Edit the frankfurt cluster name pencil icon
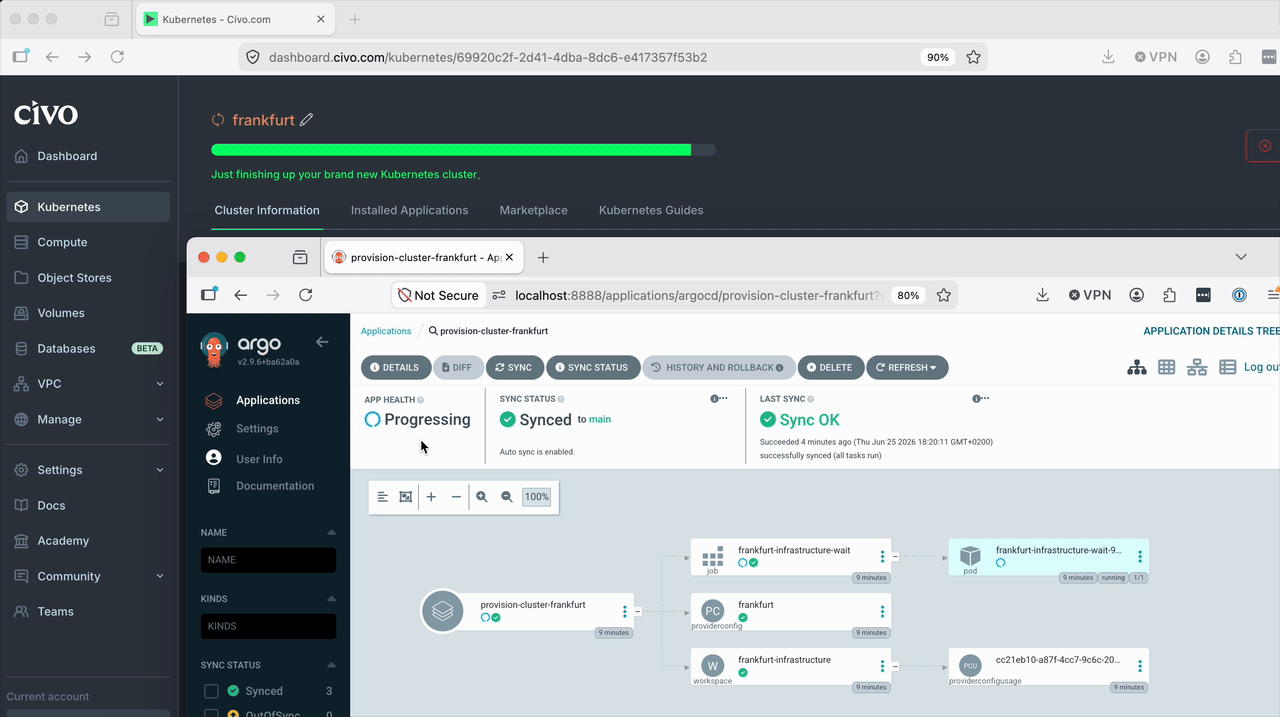Viewport: 1280px width, 717px height. point(307,120)
